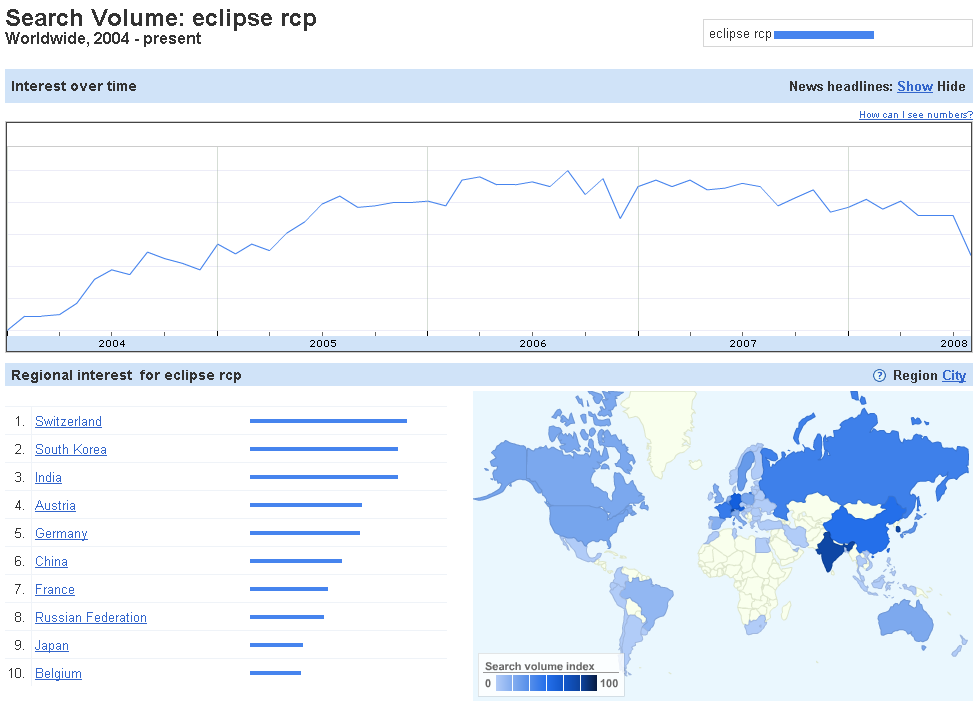The width and height of the screenshot is (977, 702).
Task: Click Australia on the world map
Action: pyautogui.click(x=905, y=620)
